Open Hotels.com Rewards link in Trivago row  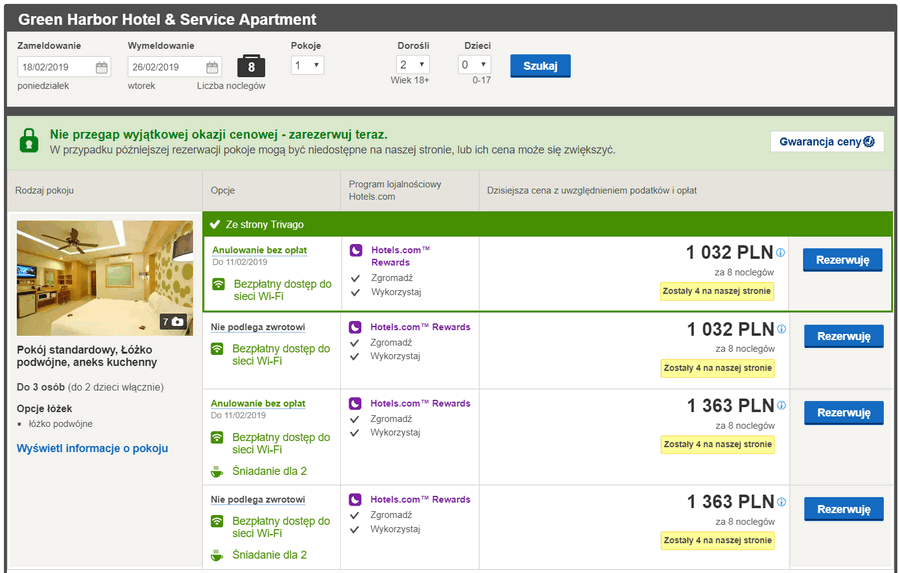(x=400, y=256)
